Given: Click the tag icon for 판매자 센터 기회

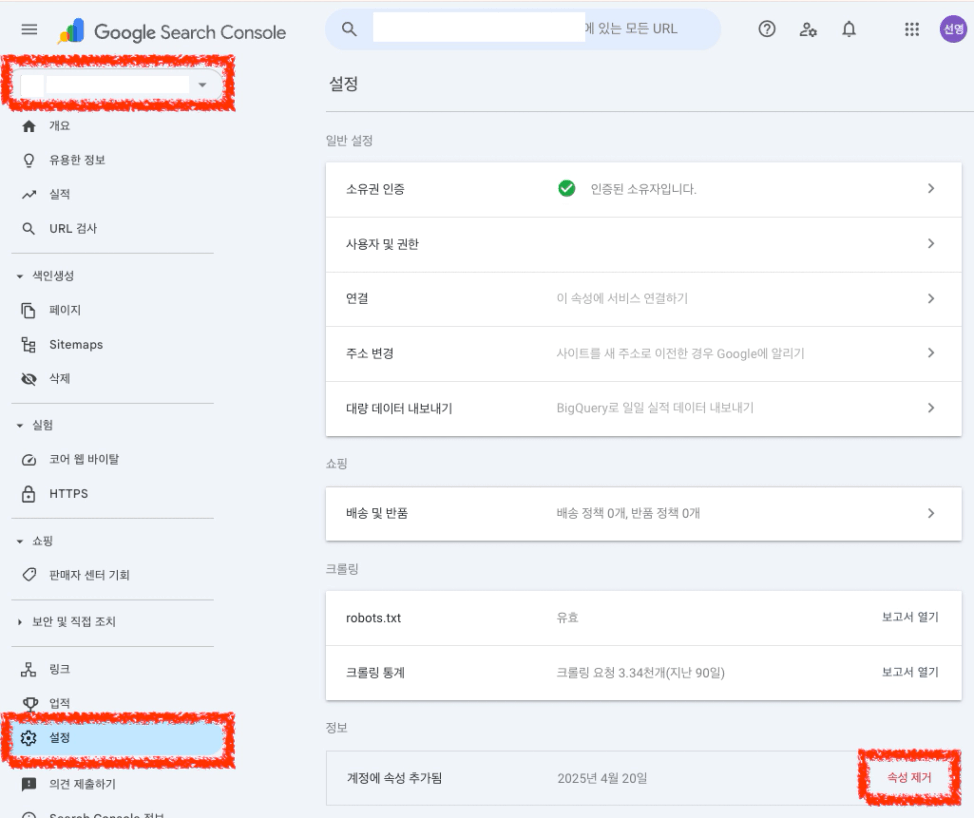Looking at the screenshot, I should (29, 575).
